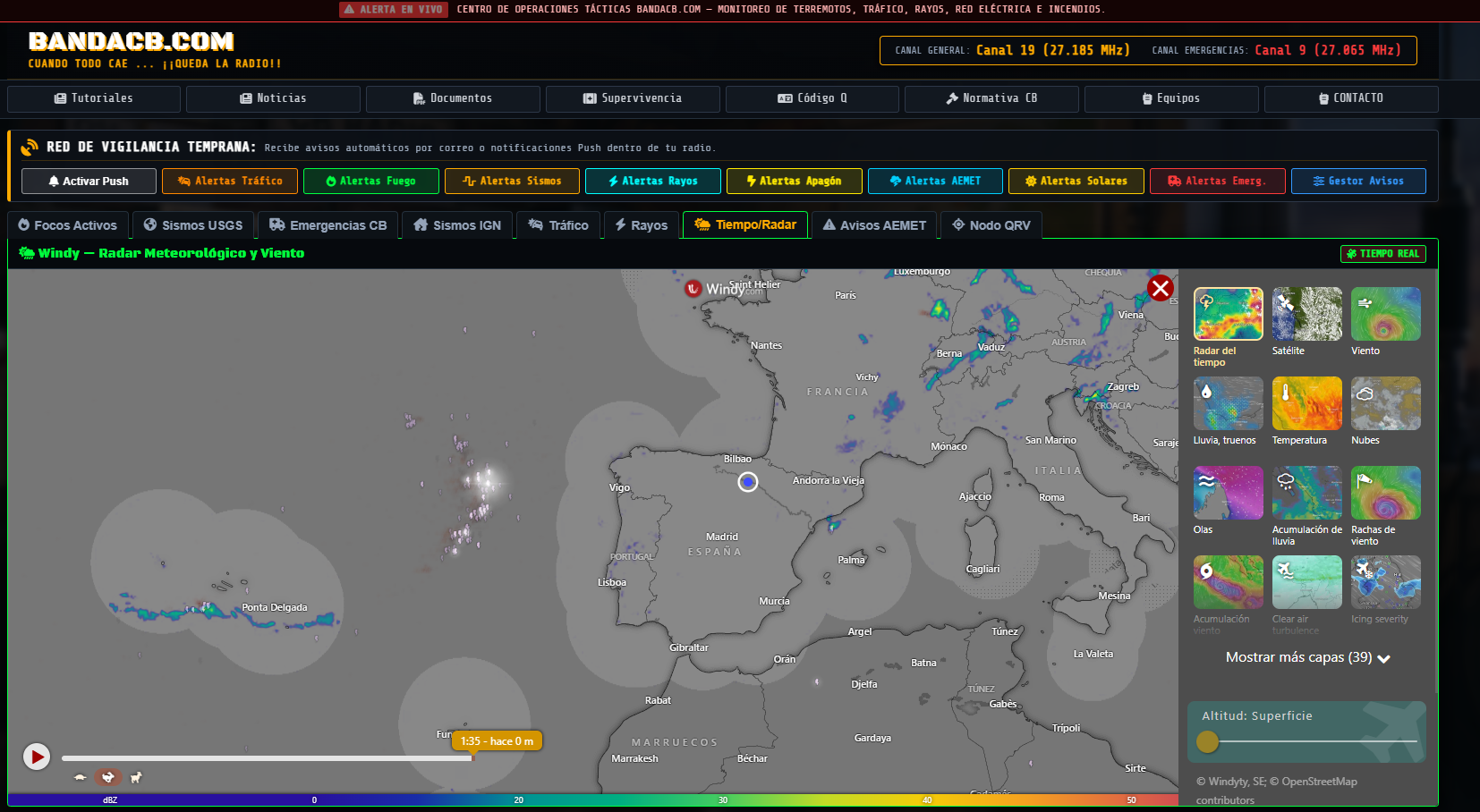This screenshot has height=812, width=1480.
Task: Click Alertas Apagón button
Action: 795,181
